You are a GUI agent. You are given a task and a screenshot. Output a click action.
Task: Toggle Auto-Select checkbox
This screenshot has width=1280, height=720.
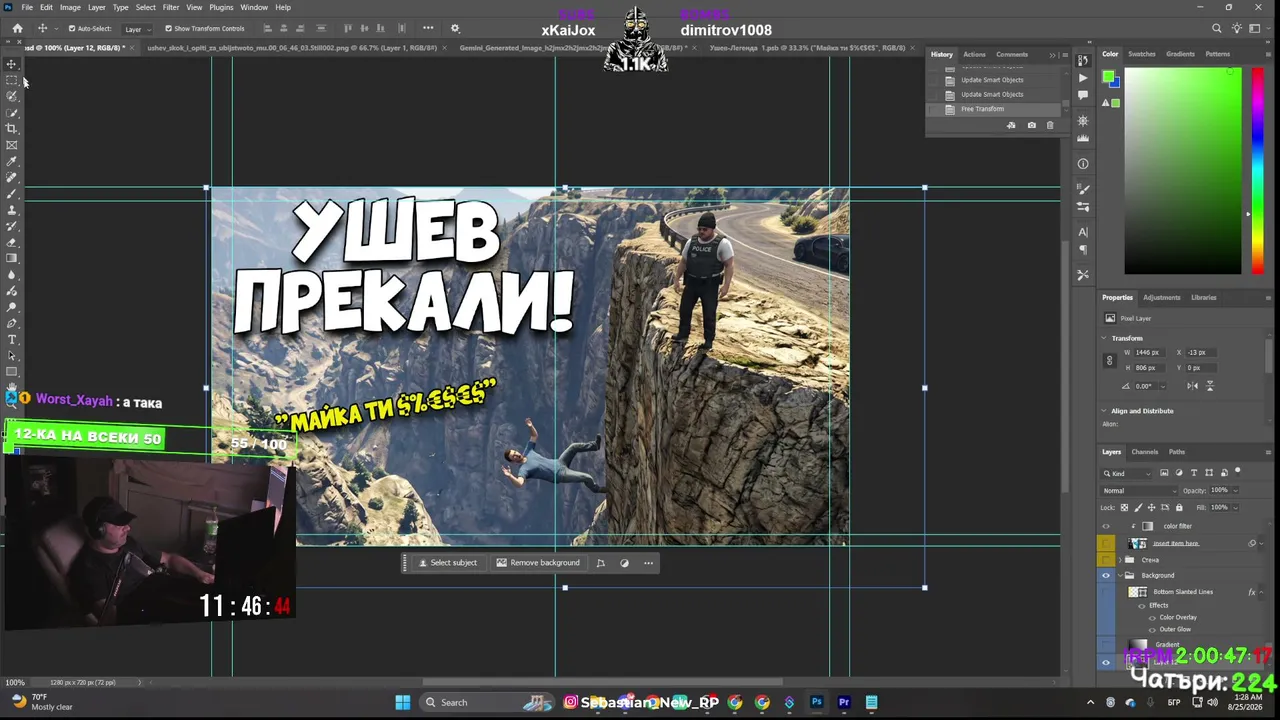71,29
